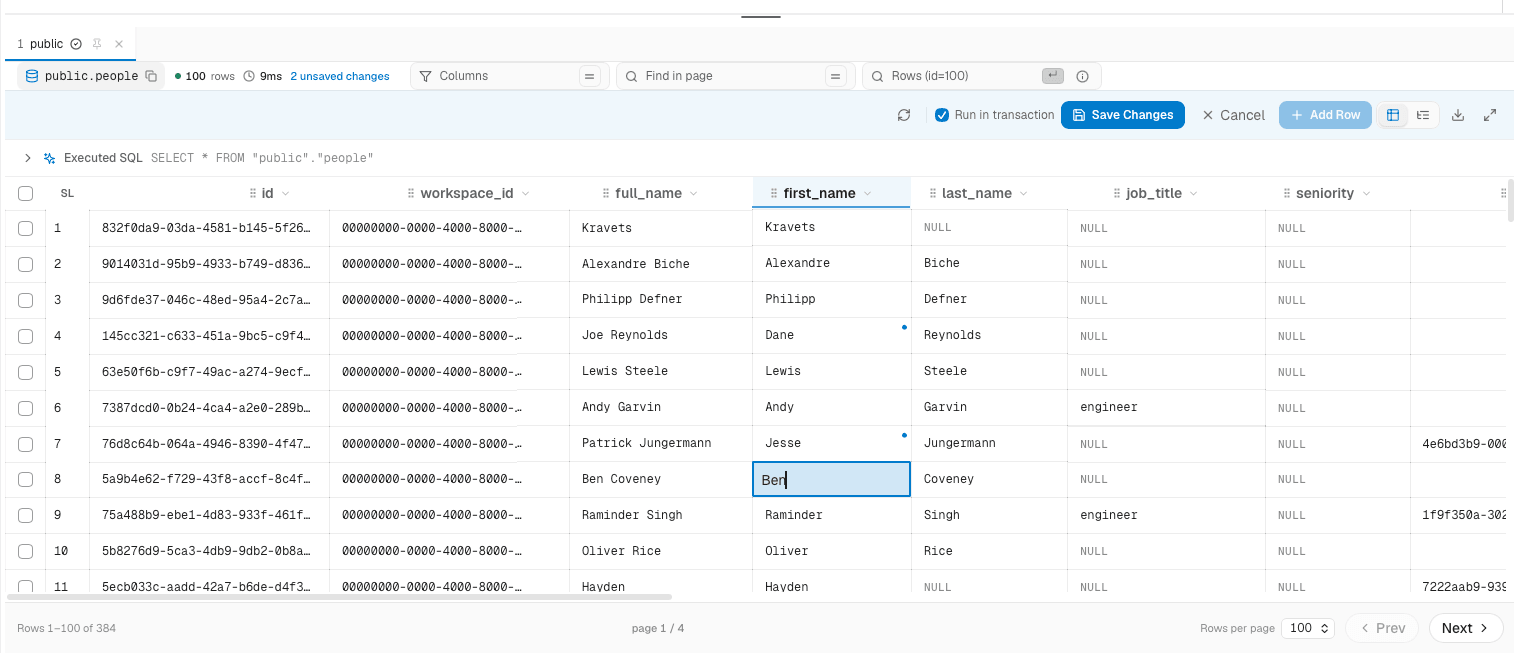Image resolution: width=1514 pixels, height=653 pixels.
Task: Click drag handle icon of id column
Action: (x=253, y=193)
